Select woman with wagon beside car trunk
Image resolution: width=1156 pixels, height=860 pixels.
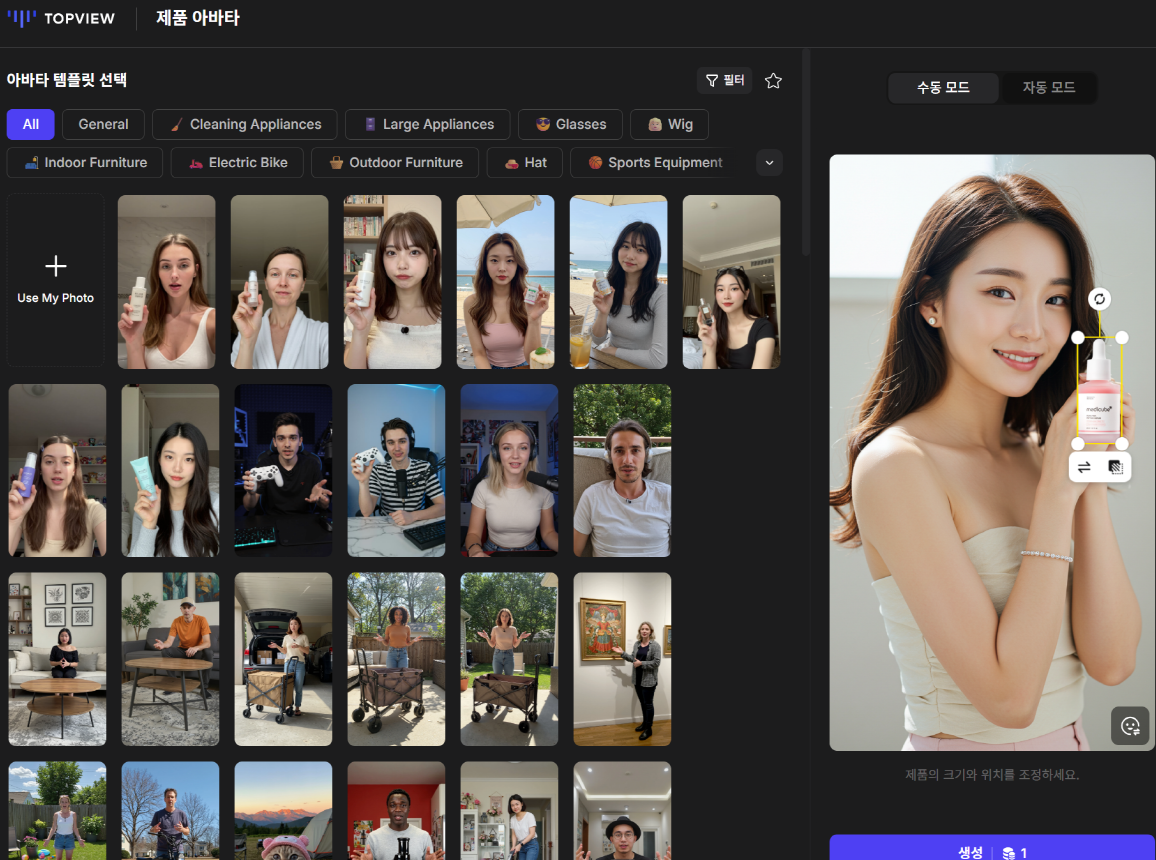[x=283, y=659]
